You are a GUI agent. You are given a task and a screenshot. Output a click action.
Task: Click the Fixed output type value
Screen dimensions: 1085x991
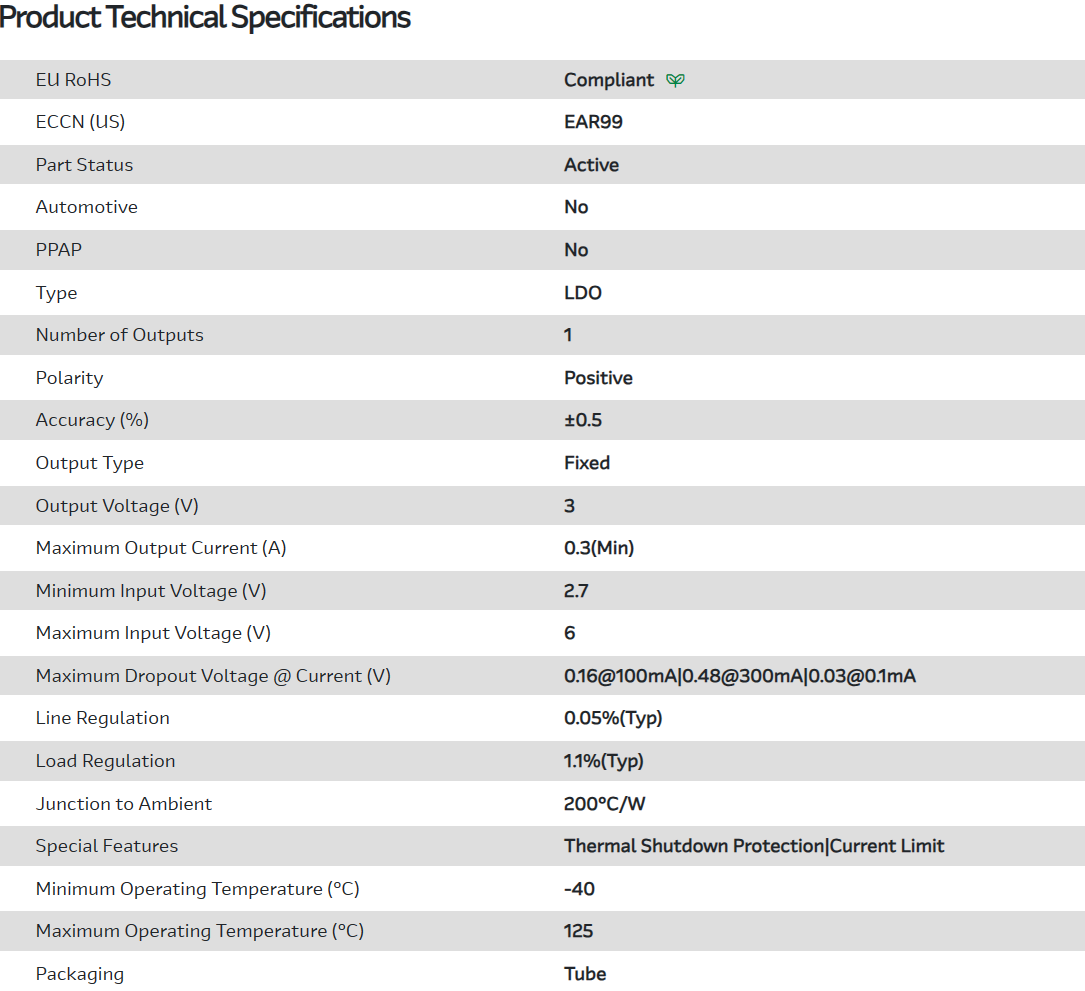coord(586,463)
